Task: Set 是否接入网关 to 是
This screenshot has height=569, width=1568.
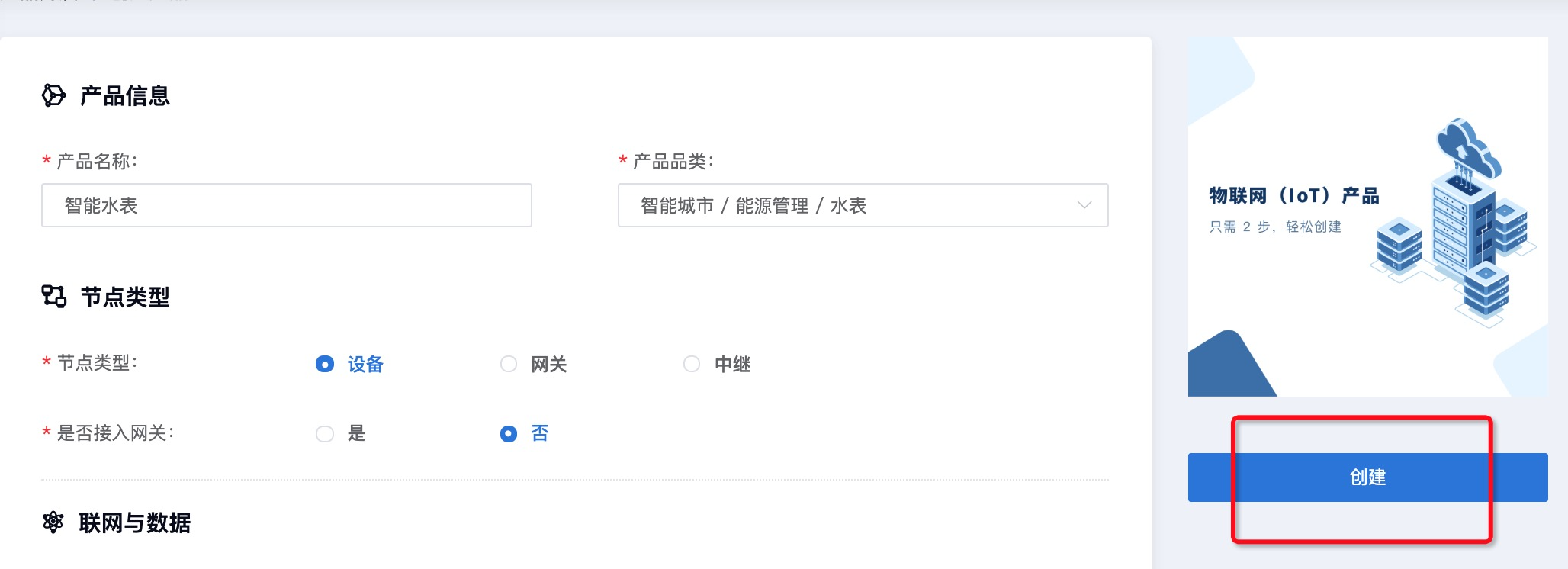Action: coord(325,434)
